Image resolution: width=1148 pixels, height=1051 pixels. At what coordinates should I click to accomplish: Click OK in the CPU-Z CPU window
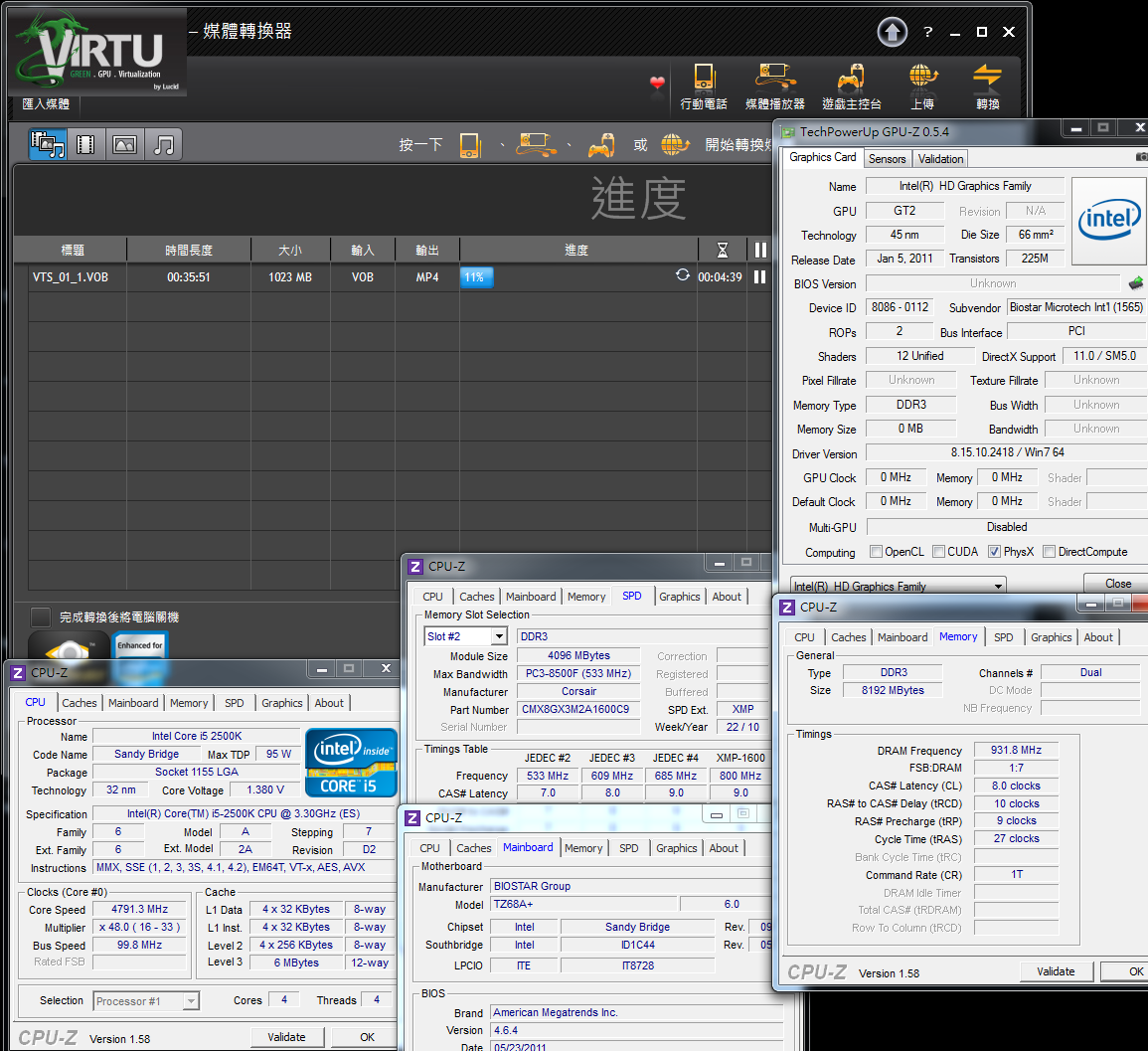pyautogui.click(x=367, y=1037)
